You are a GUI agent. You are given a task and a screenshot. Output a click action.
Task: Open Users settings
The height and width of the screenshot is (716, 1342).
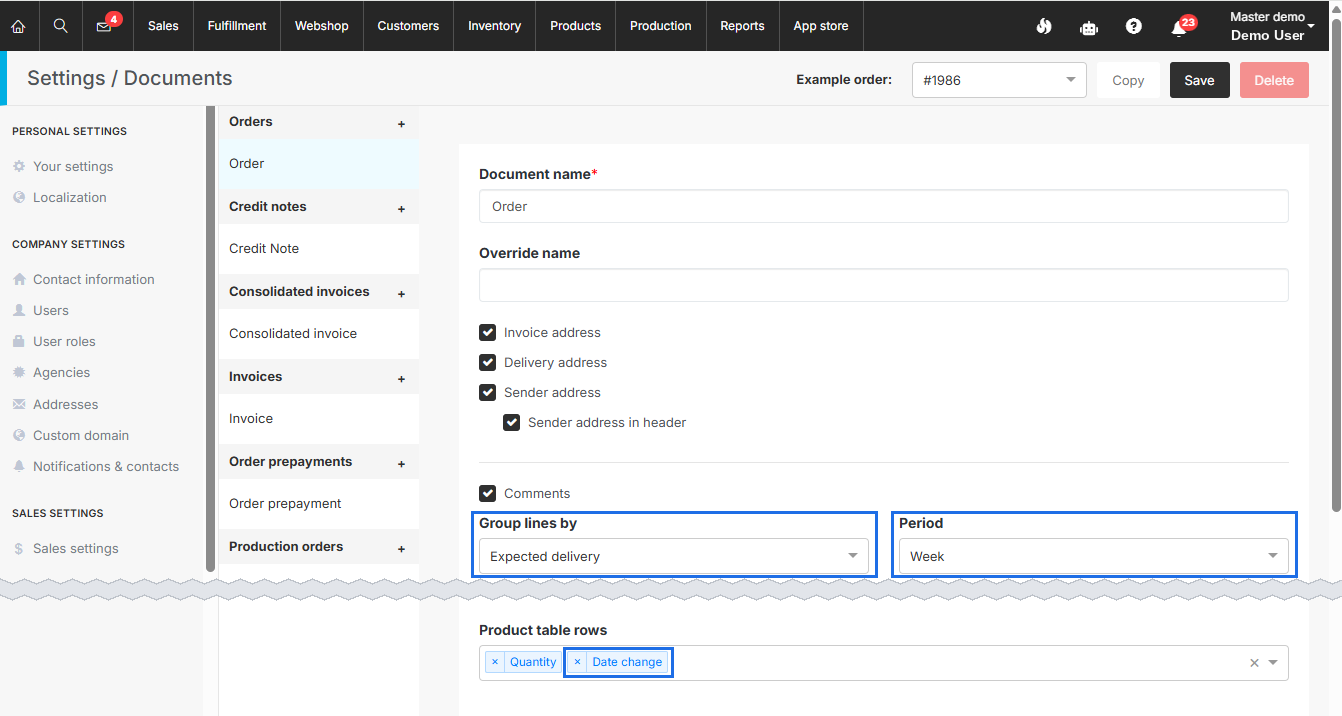point(51,310)
